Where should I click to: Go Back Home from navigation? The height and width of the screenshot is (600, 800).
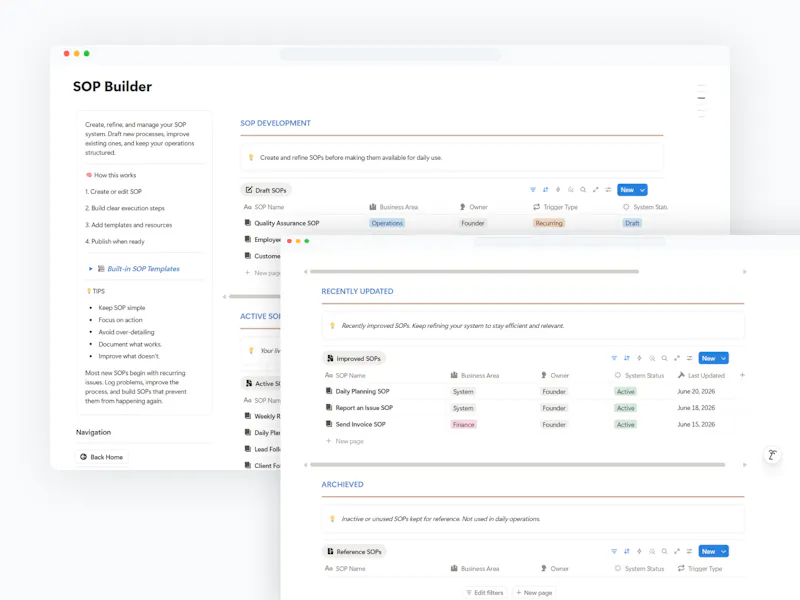102,457
